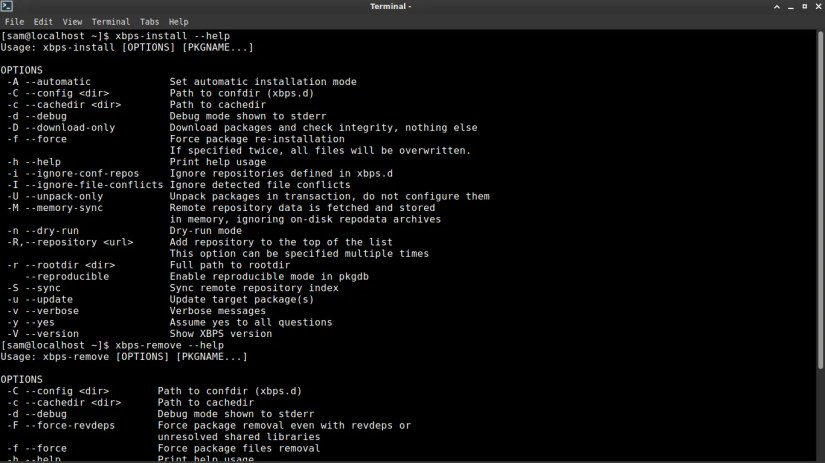825x463 pixels.
Task: Click 'Force package re-installation' description
Action: [x=257, y=139]
